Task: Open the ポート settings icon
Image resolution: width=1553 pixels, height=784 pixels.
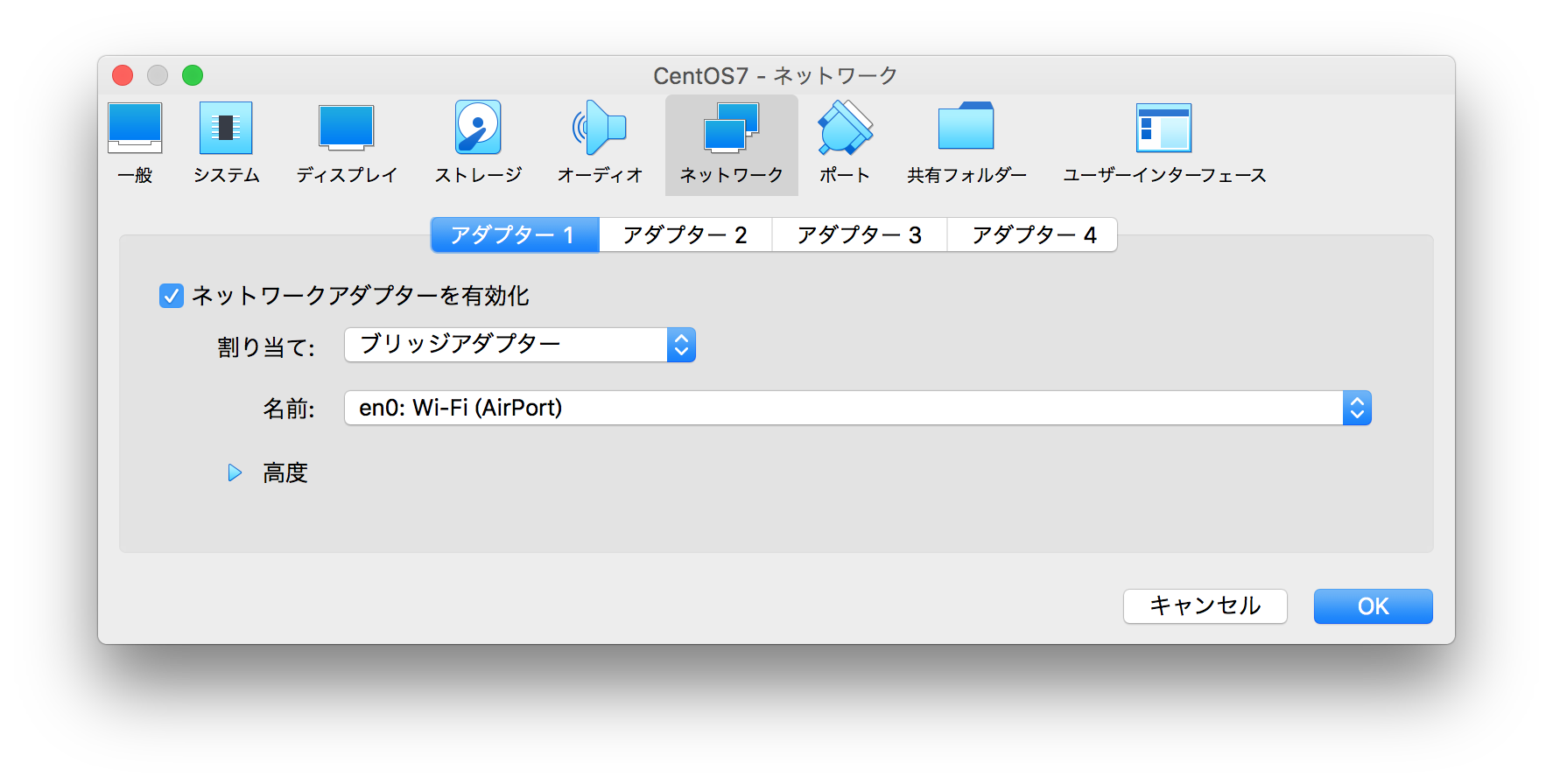Action: click(x=845, y=143)
